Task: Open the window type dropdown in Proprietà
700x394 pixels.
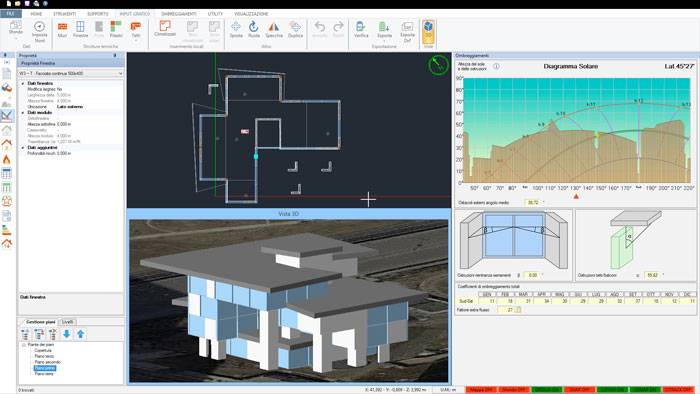Action: pyautogui.click(x=71, y=73)
